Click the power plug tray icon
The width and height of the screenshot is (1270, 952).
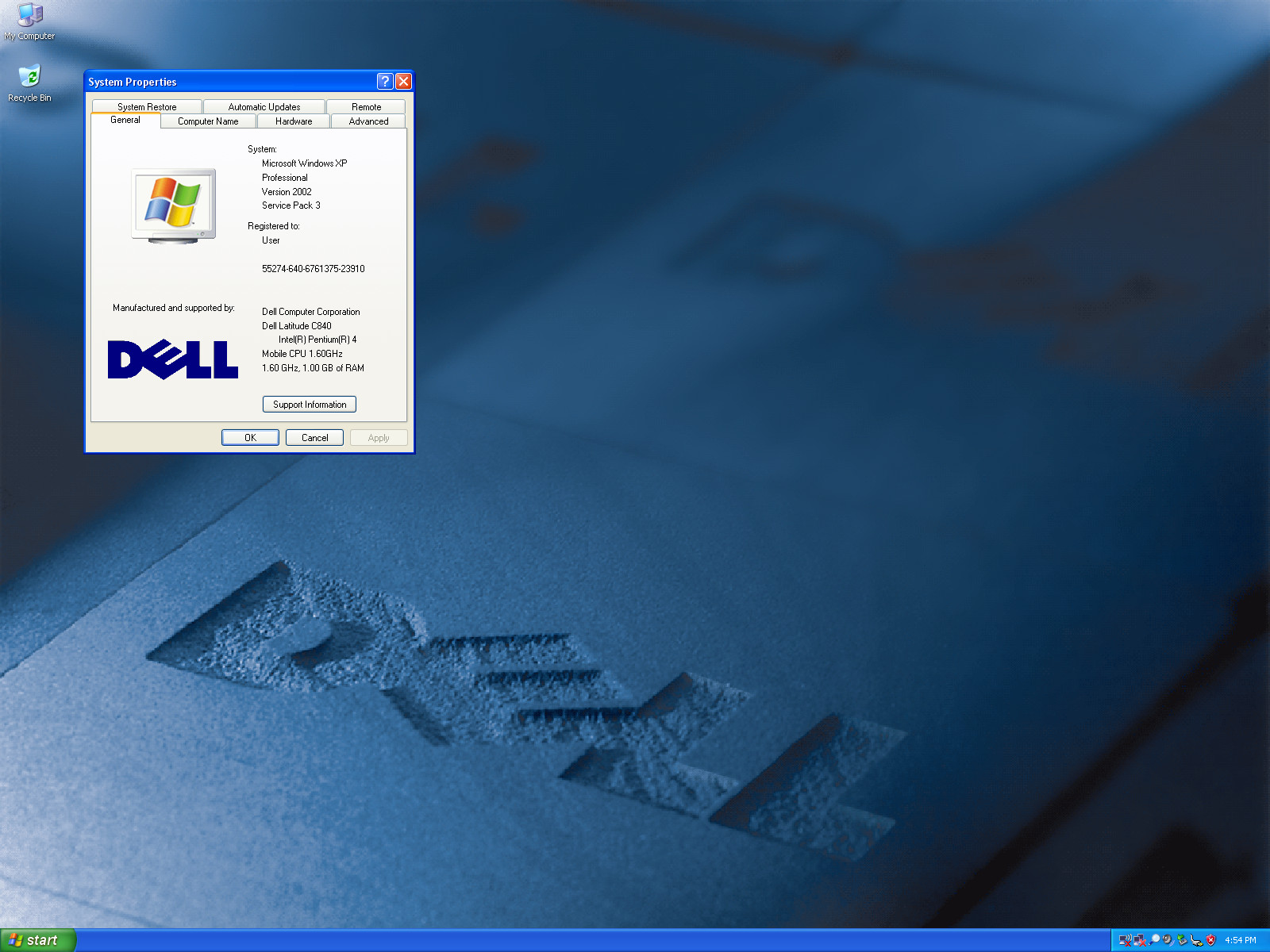point(1196,940)
